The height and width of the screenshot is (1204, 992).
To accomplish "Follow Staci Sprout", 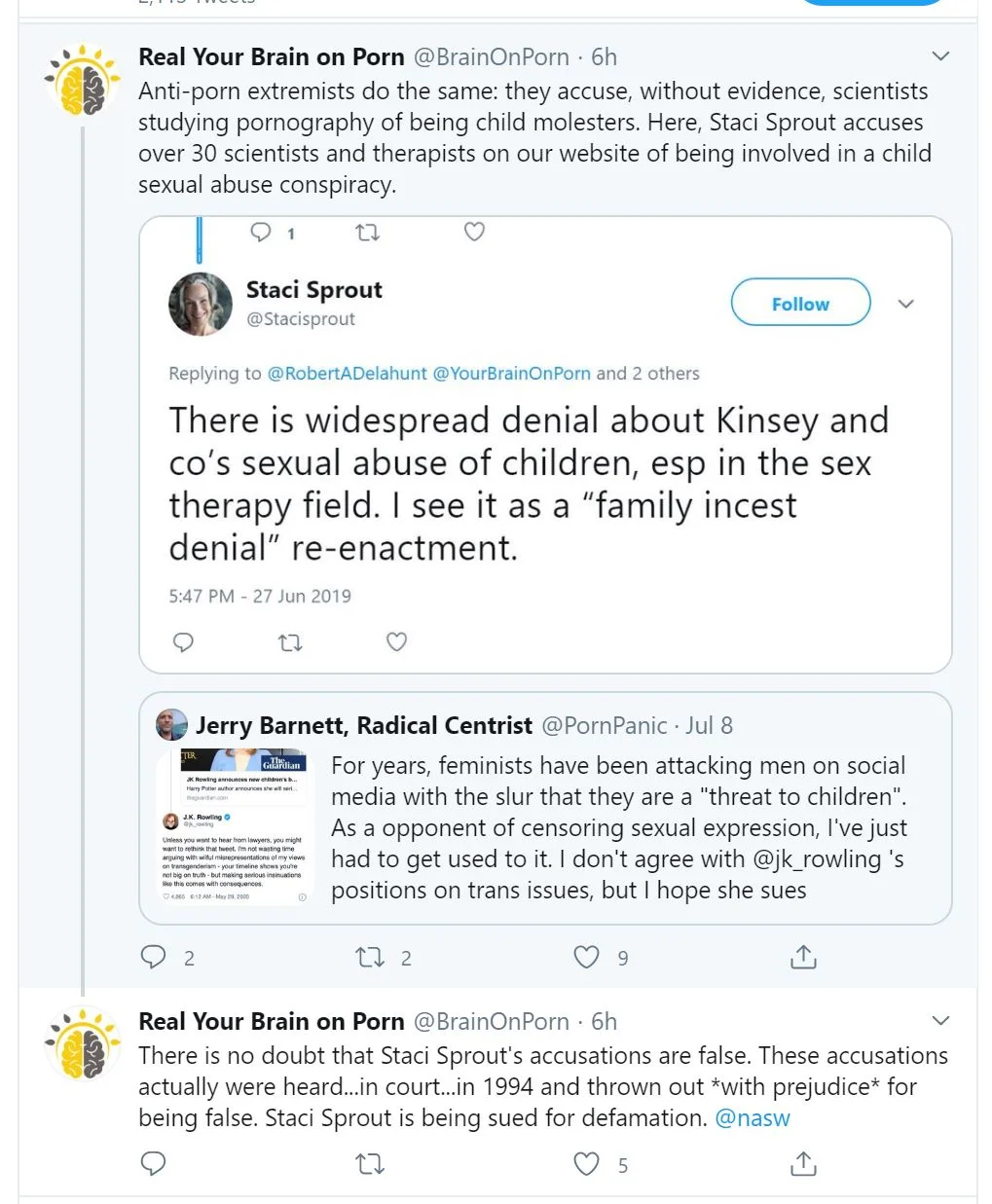I will (x=800, y=303).
